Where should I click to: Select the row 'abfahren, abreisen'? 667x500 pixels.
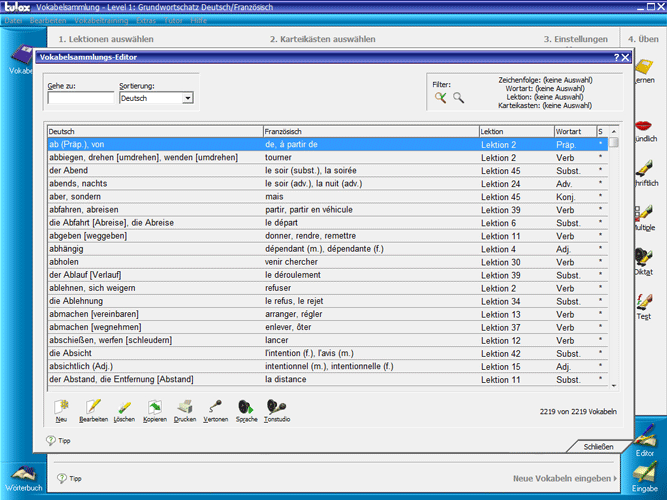point(328,210)
